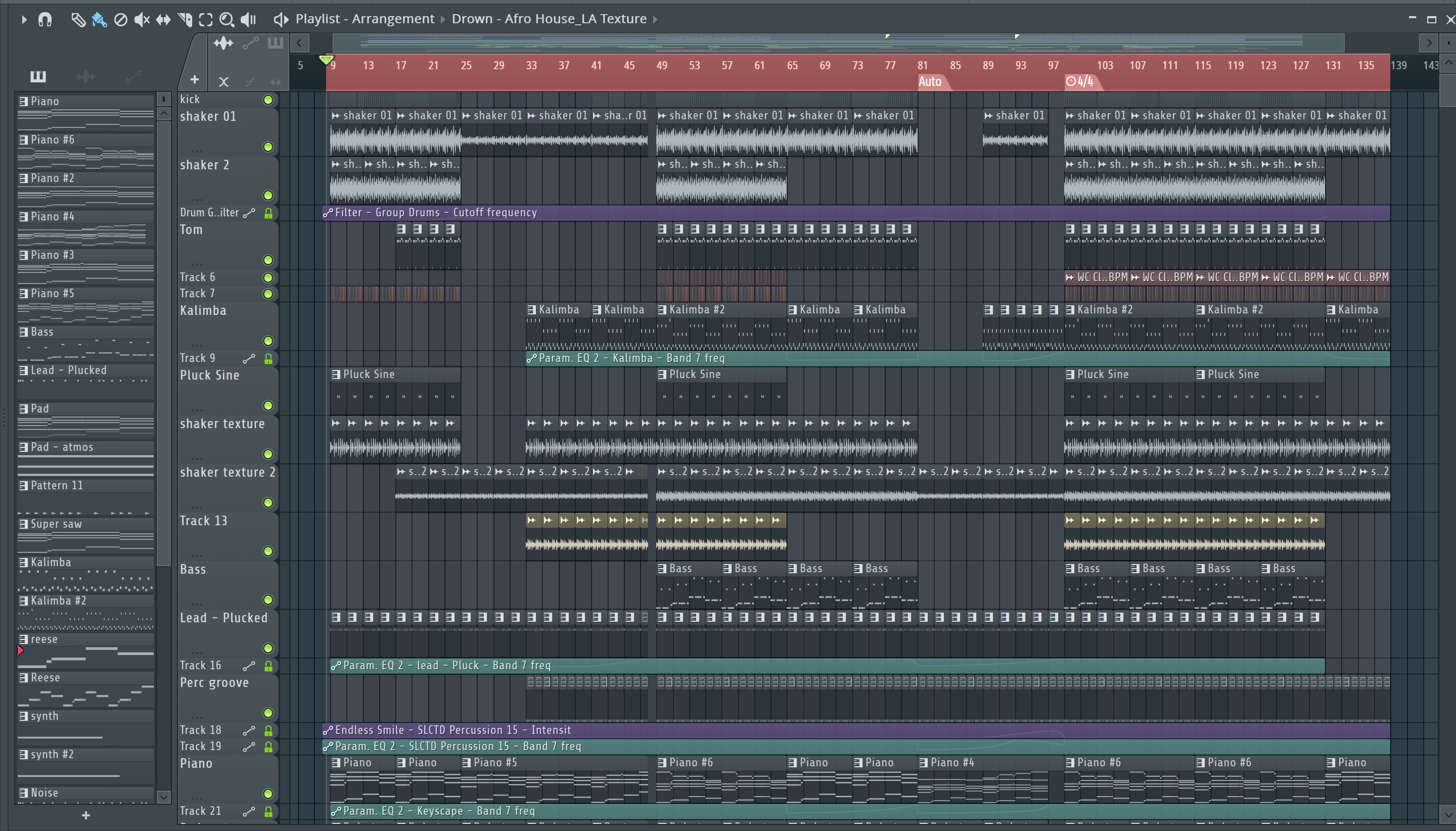Toggle the Tom track mute switch
Image resolution: width=1456 pixels, height=831 pixels.
(x=268, y=260)
